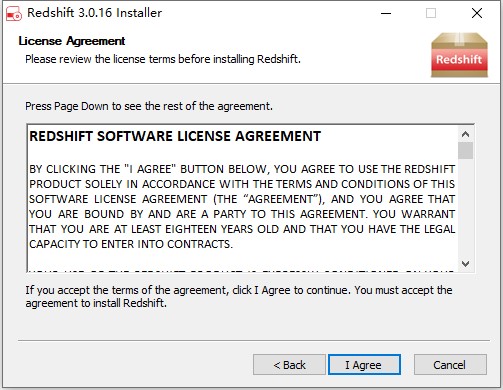This screenshot has width=503, height=390.
Task: Accept the license with I Agree
Action: click(x=364, y=365)
